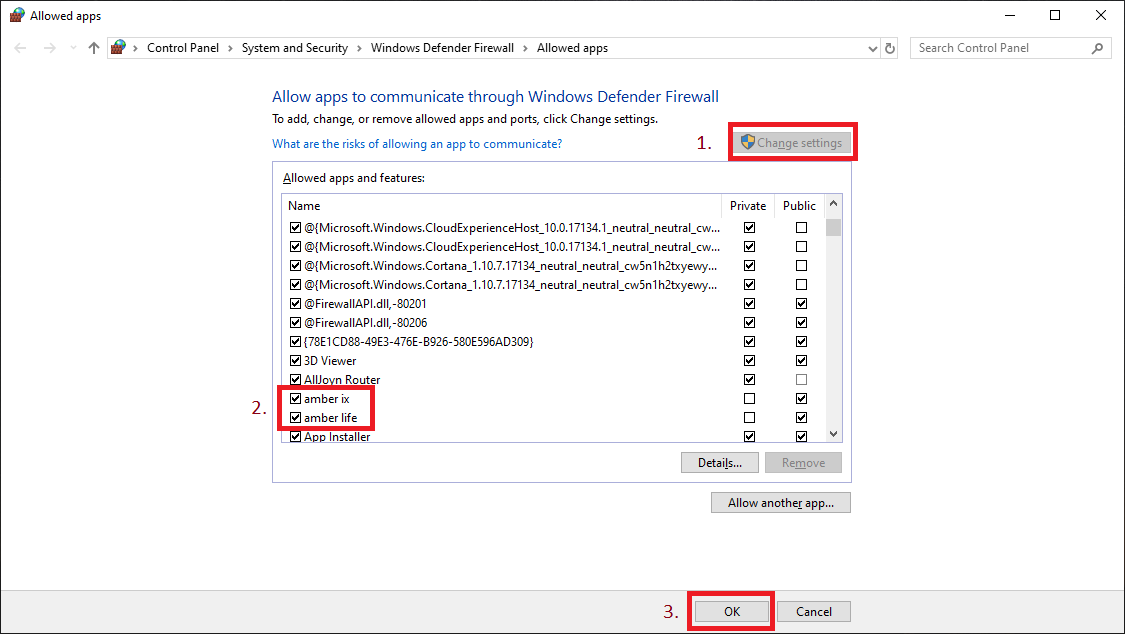Disable Public for amber ix
This screenshot has height=634, width=1125.
(x=801, y=399)
